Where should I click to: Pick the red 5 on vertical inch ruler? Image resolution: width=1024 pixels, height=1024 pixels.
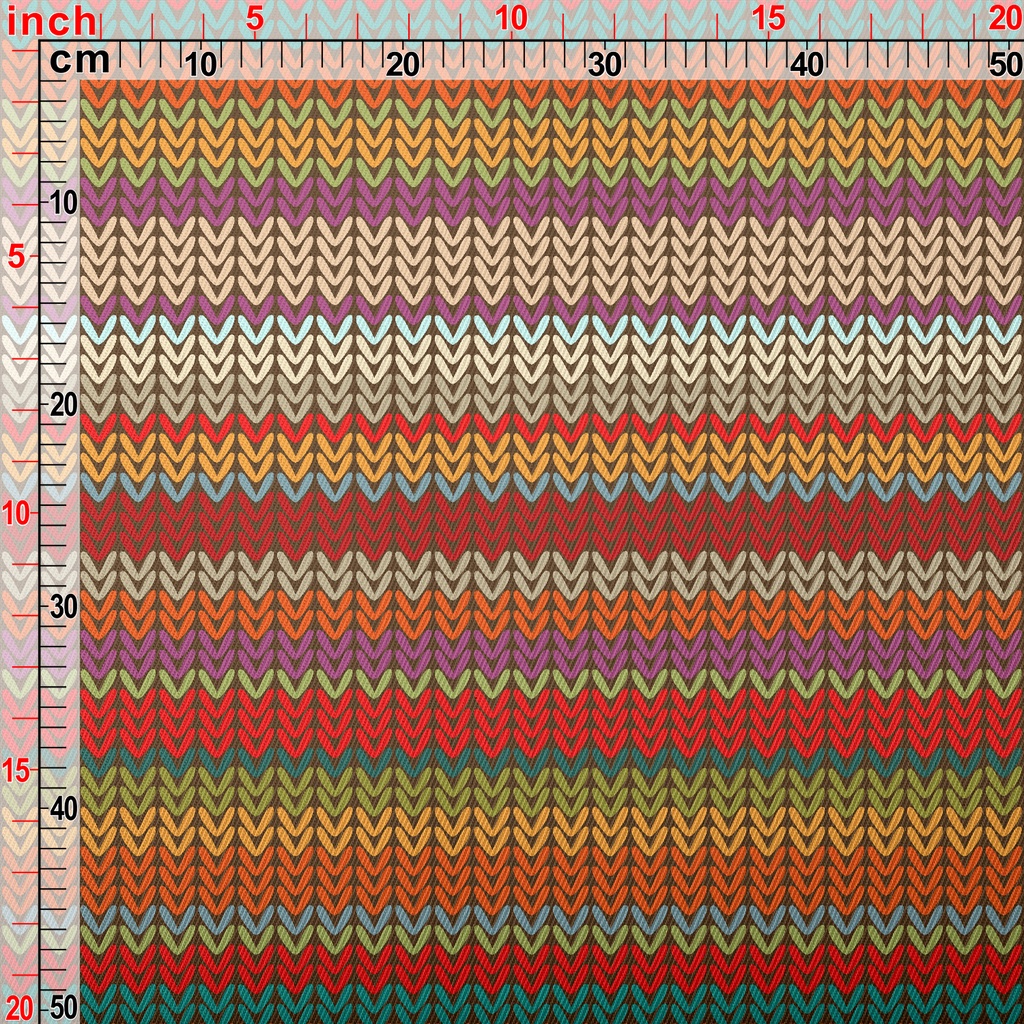(17, 257)
